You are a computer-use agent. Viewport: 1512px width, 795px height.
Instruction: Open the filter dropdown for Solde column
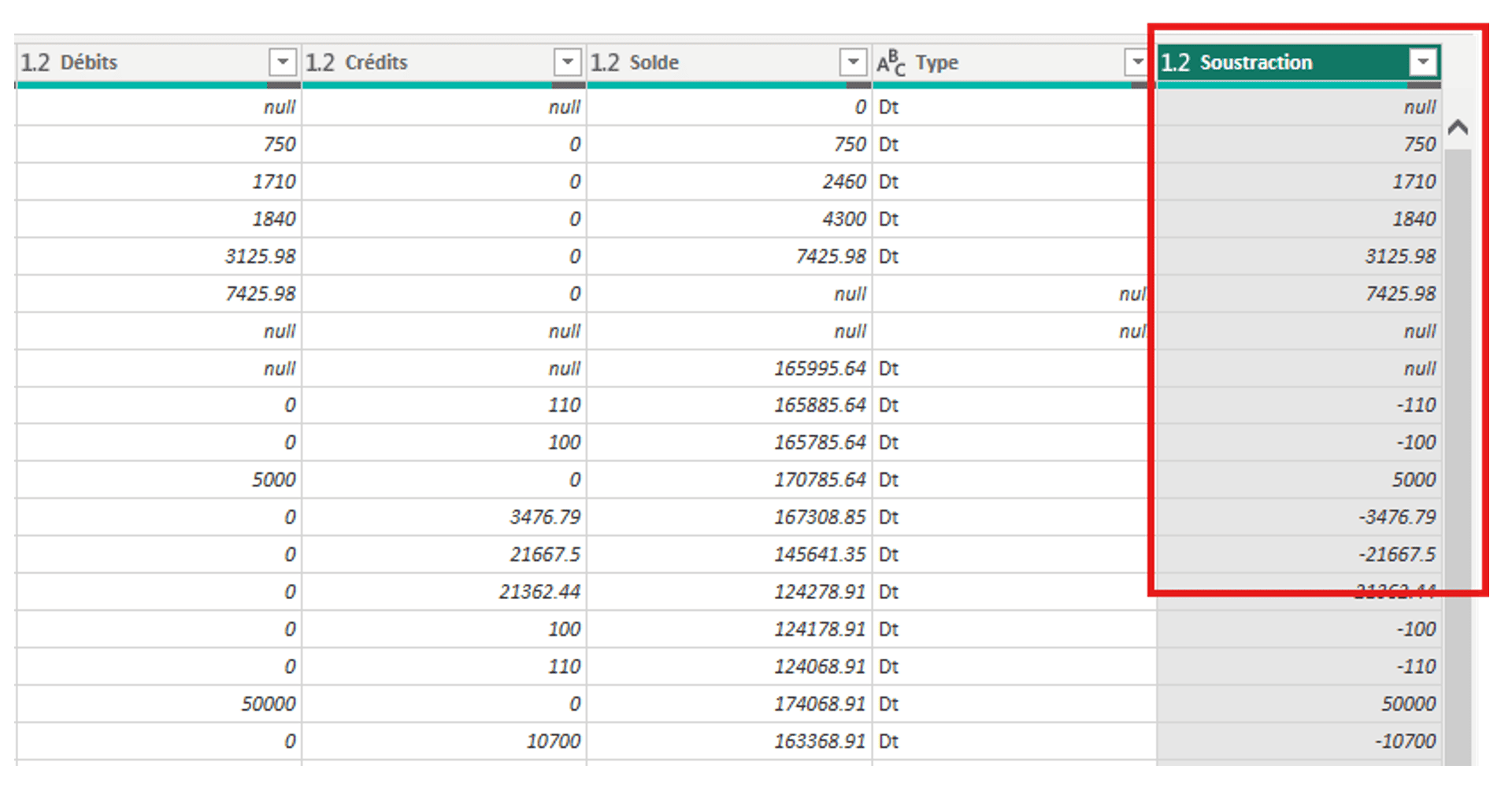point(853,61)
